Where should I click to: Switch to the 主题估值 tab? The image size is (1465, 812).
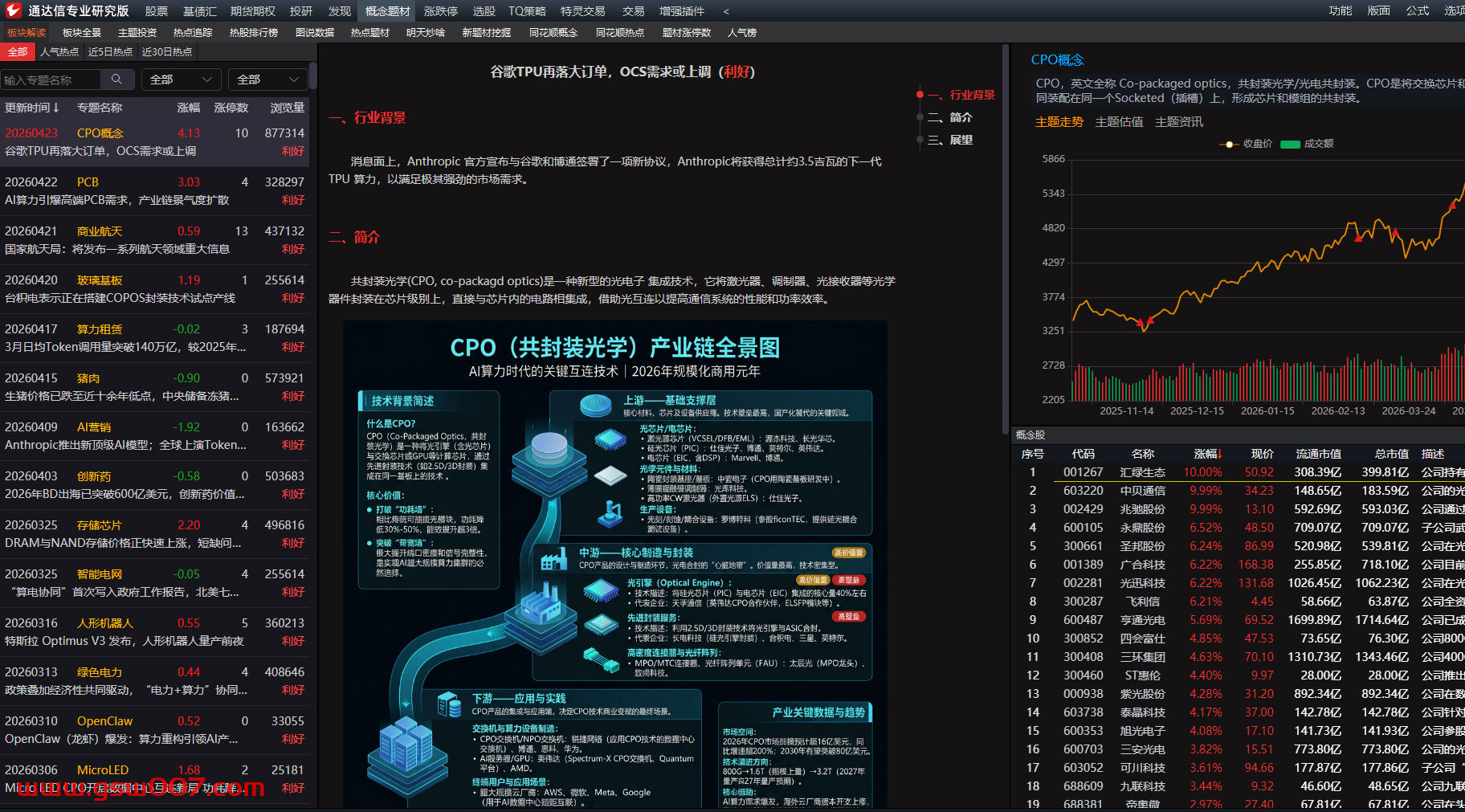pyautogui.click(x=1119, y=122)
